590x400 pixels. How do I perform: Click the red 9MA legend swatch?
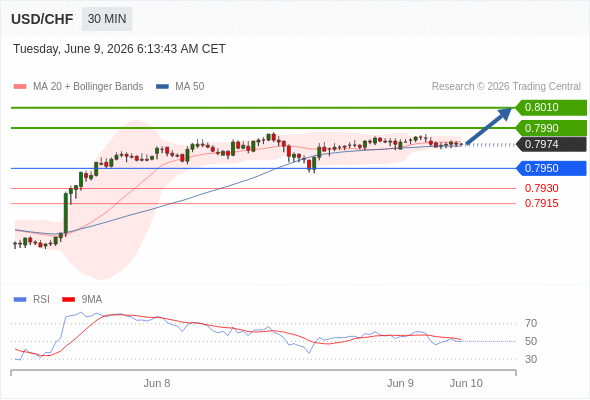(68, 300)
